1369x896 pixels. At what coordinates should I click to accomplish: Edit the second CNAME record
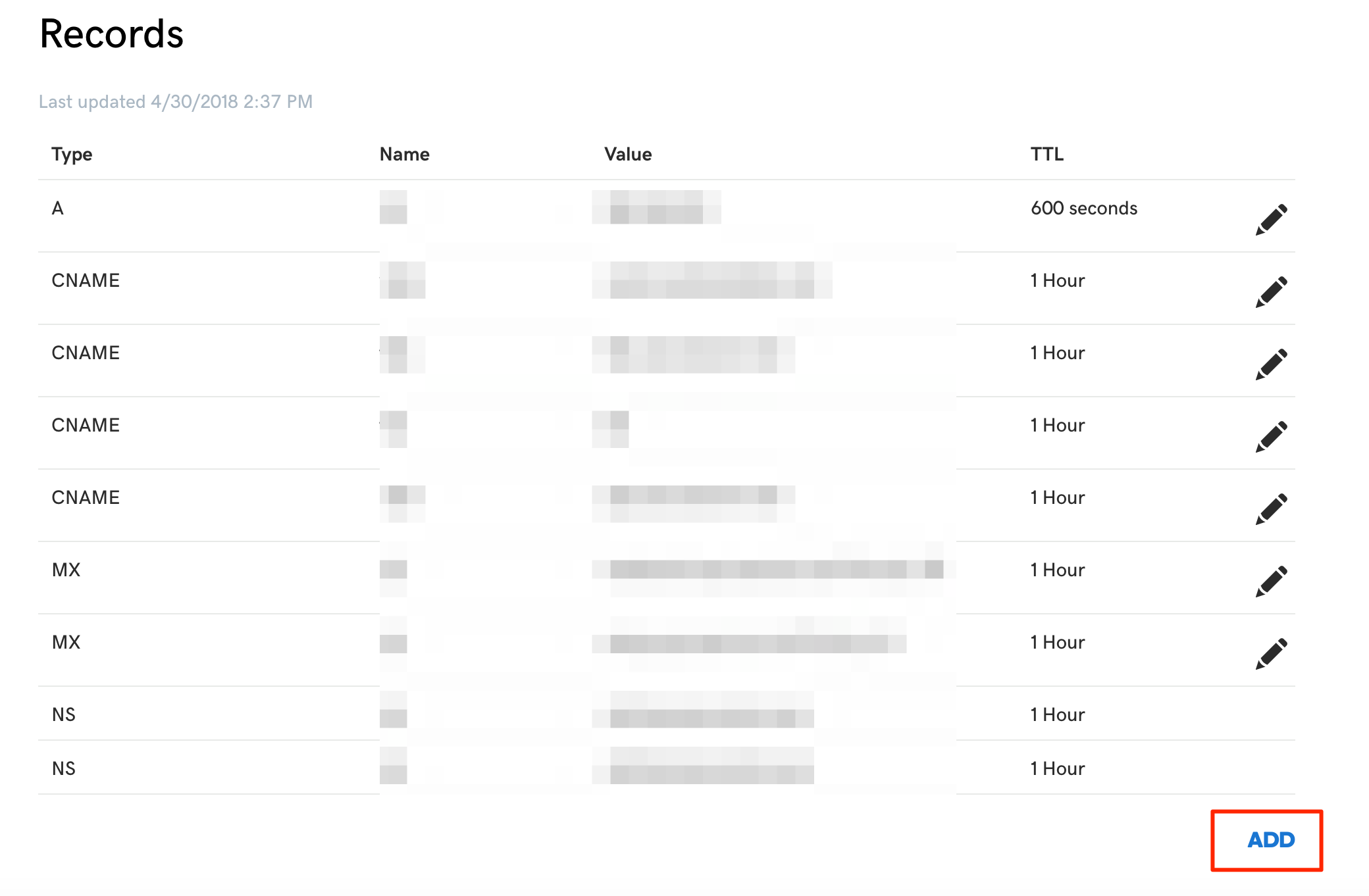click(x=1271, y=364)
